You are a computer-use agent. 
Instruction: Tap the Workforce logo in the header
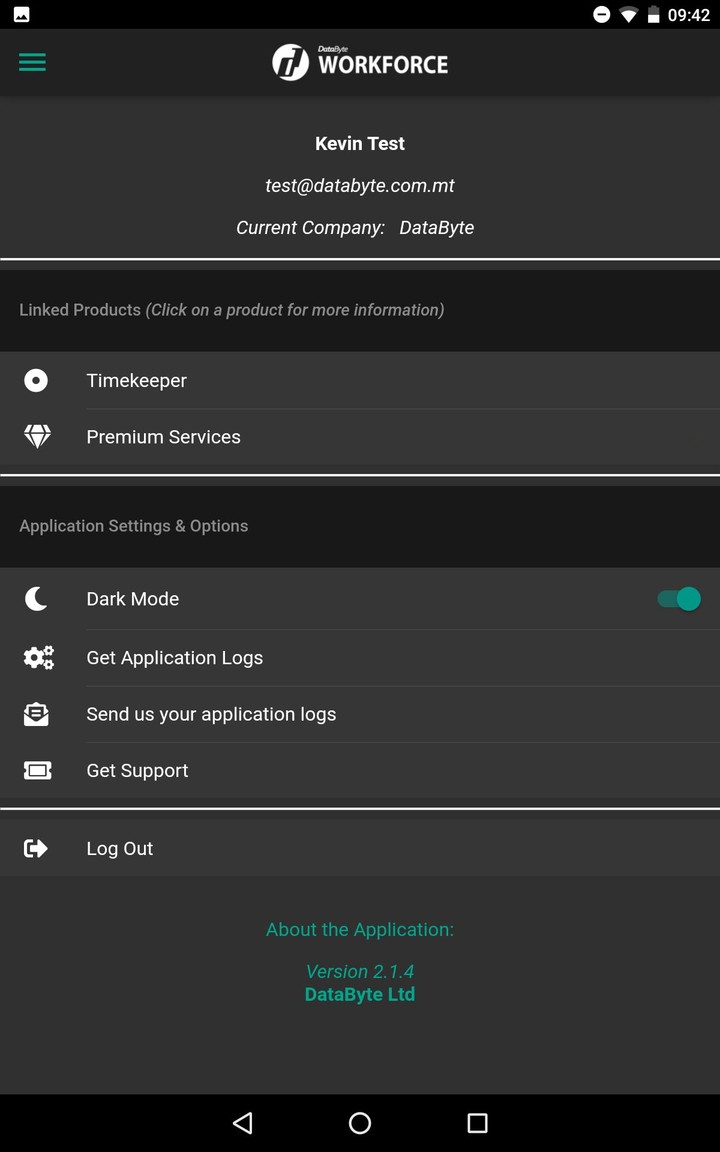360,62
